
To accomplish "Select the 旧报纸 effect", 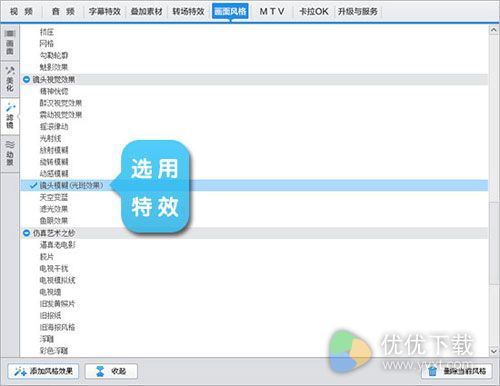I will pyautogui.click(x=50, y=315).
